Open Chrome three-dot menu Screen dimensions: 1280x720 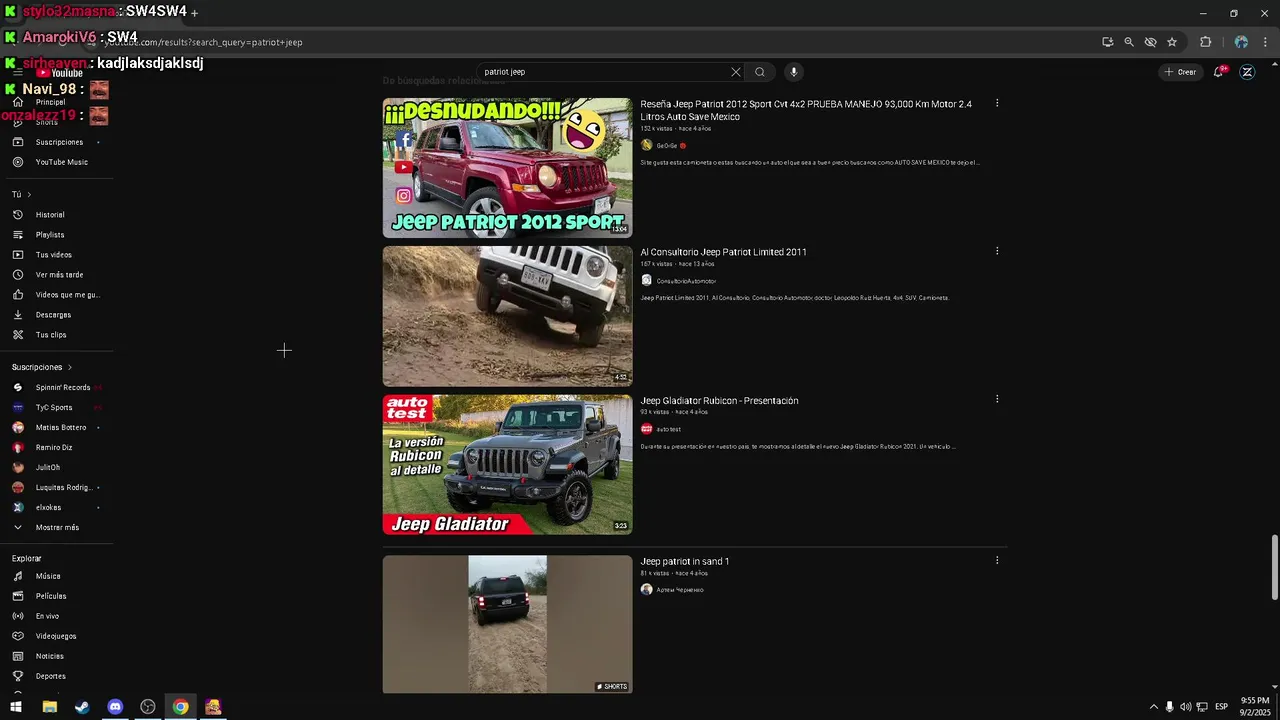(1263, 42)
